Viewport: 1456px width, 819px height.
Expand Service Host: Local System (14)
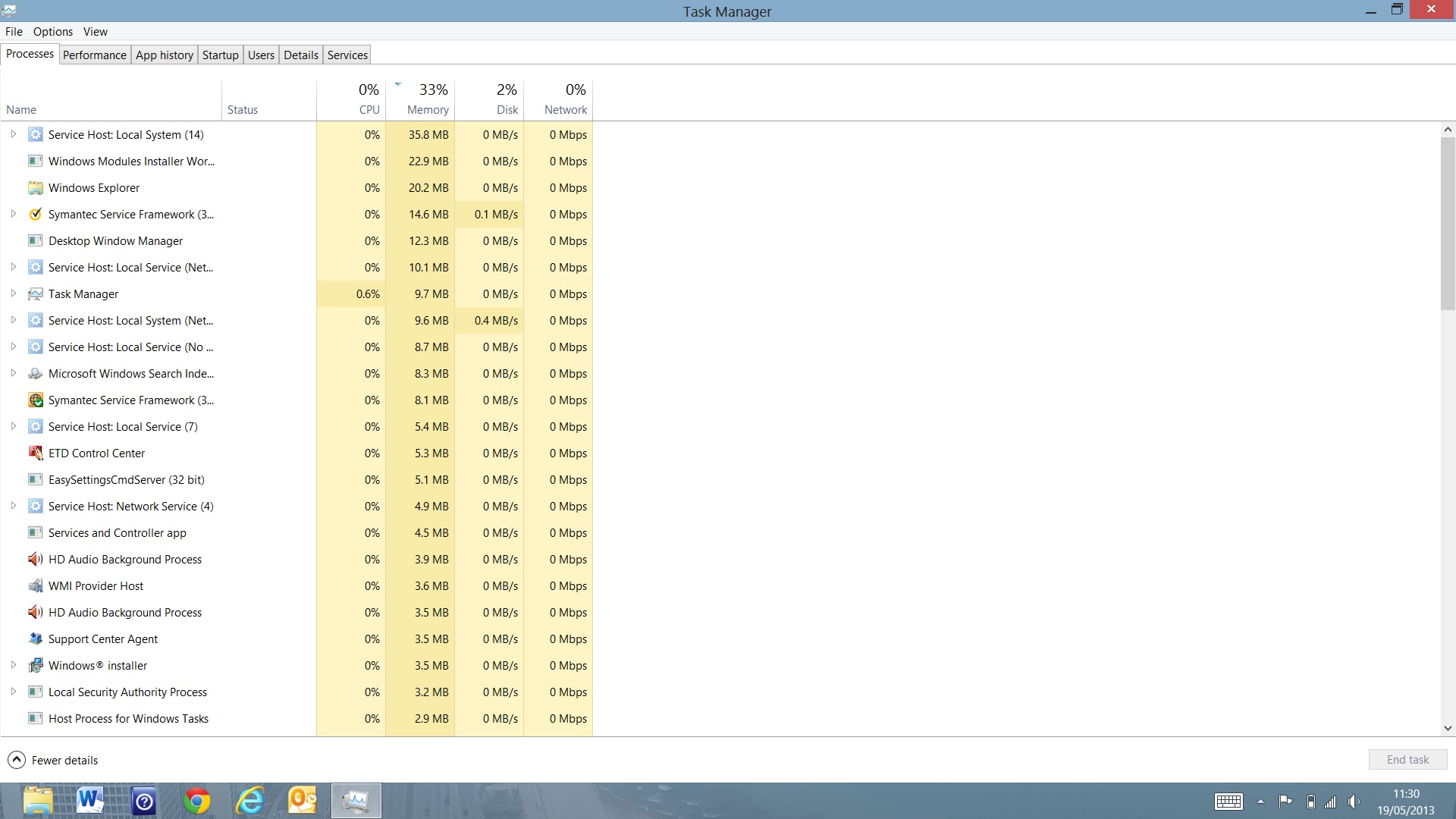pyautogui.click(x=13, y=134)
